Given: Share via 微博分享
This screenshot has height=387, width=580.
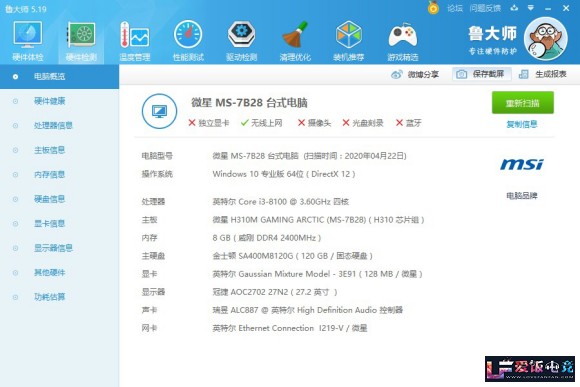Looking at the screenshot, I should pyautogui.click(x=415, y=74).
